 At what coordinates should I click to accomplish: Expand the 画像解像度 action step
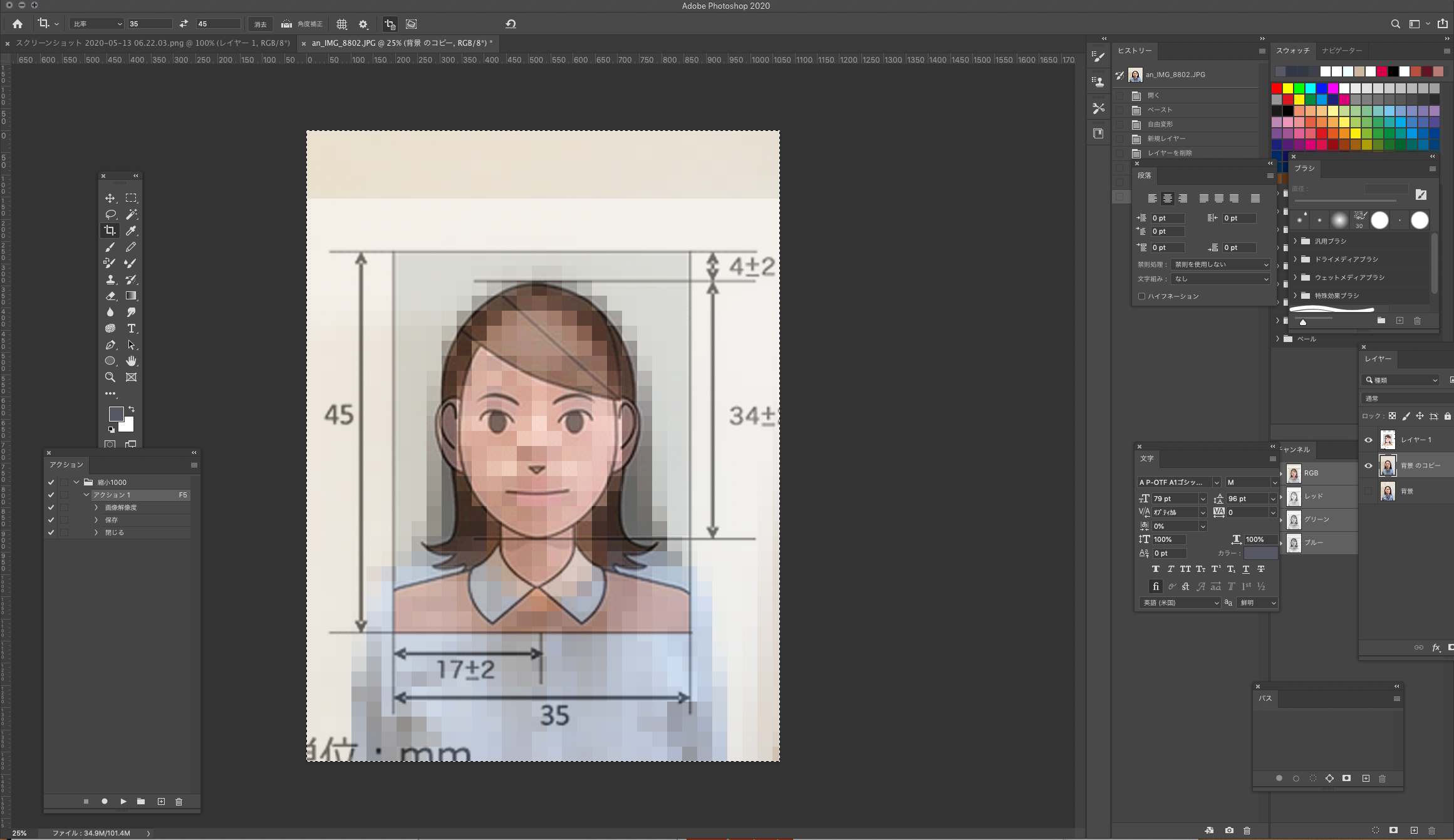coord(96,507)
